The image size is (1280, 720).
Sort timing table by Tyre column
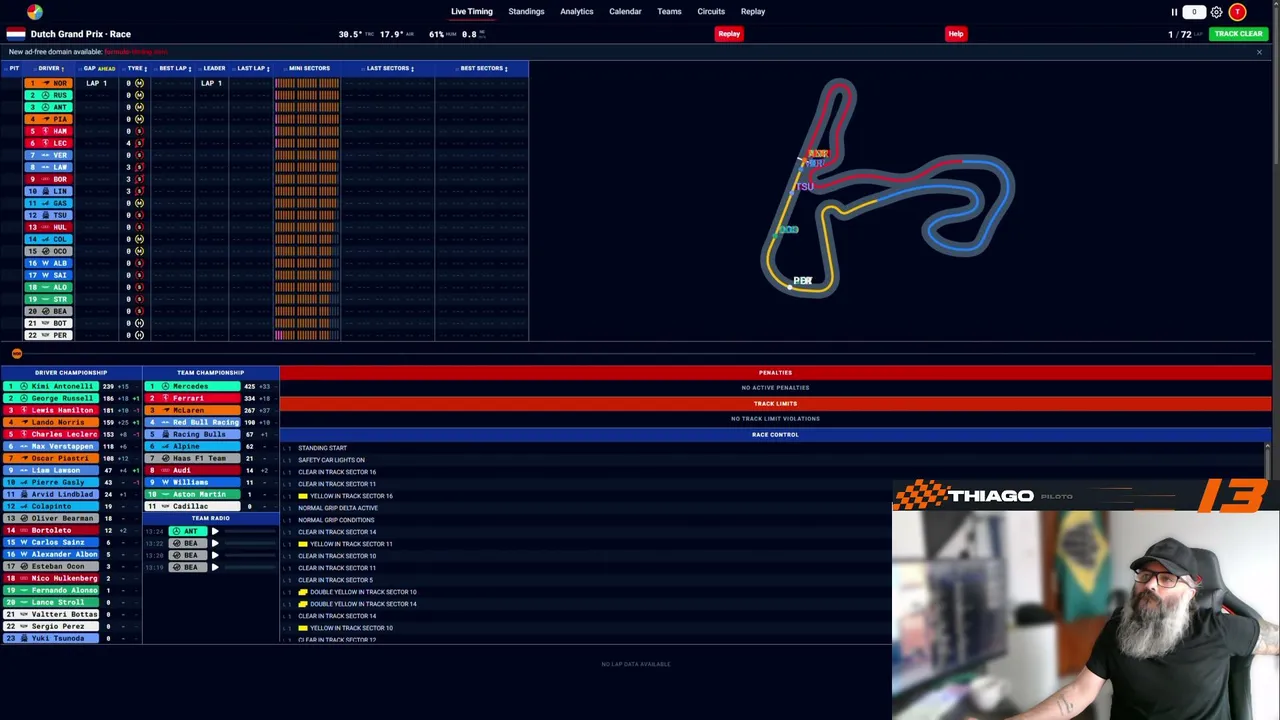tap(135, 69)
